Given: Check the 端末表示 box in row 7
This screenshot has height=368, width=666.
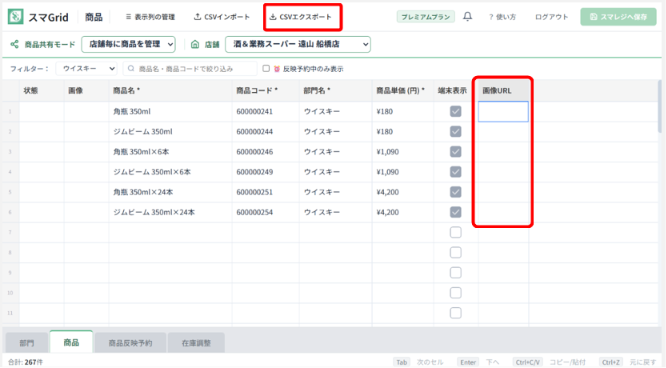Looking at the screenshot, I should click(x=455, y=232).
